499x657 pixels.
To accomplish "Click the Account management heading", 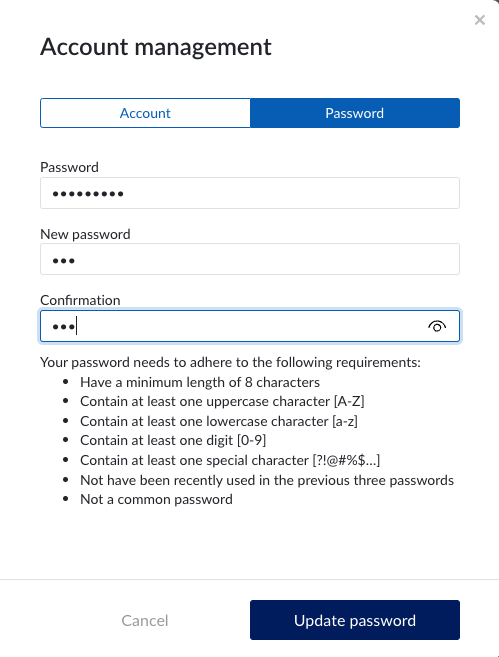I will [x=156, y=47].
